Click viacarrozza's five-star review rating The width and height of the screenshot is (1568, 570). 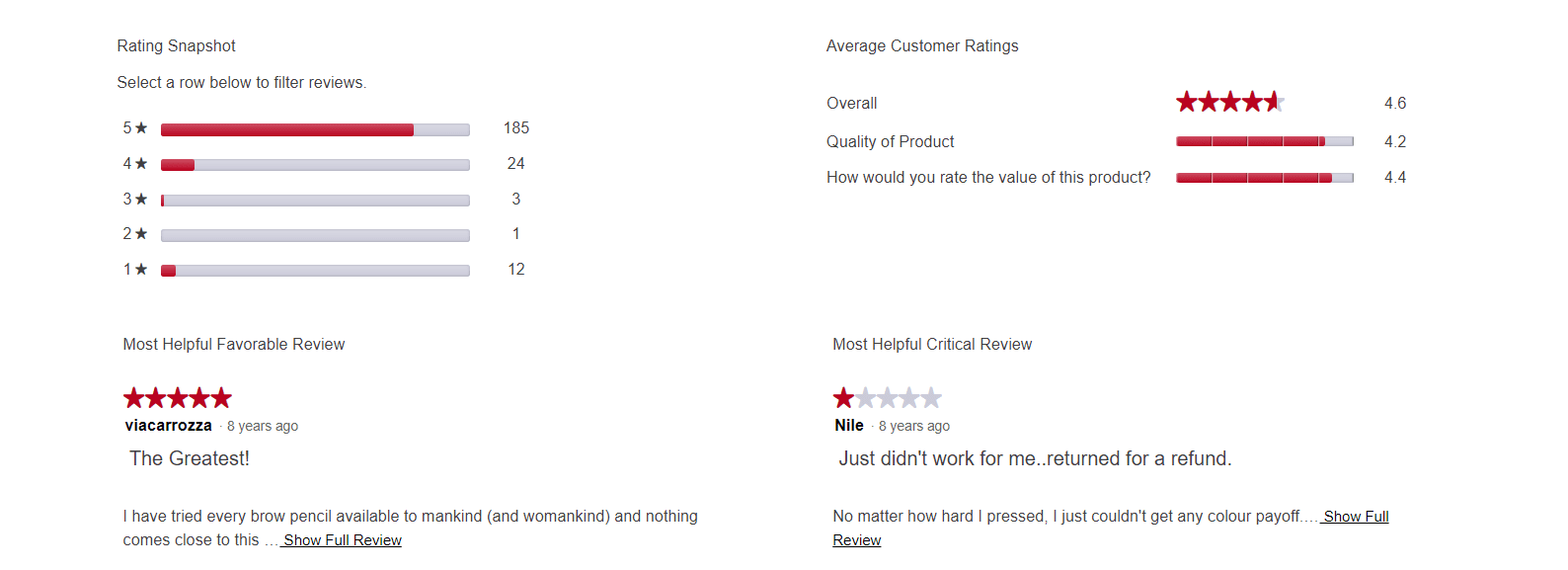[x=178, y=398]
